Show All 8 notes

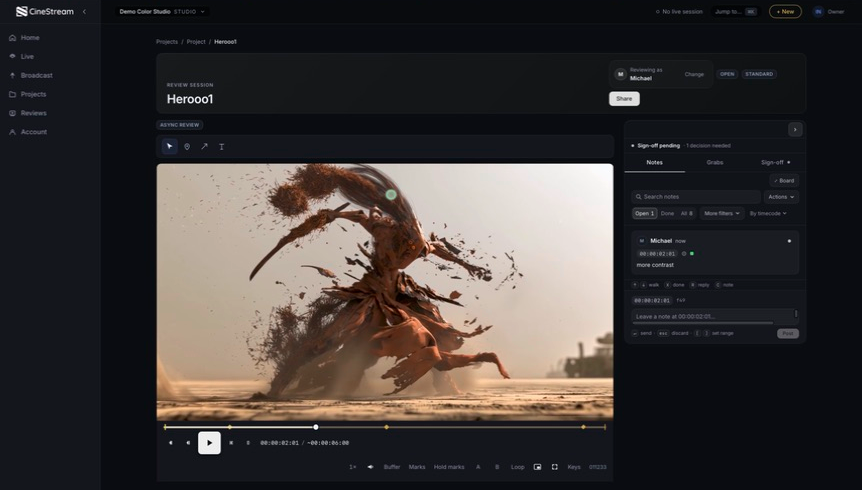(687, 213)
